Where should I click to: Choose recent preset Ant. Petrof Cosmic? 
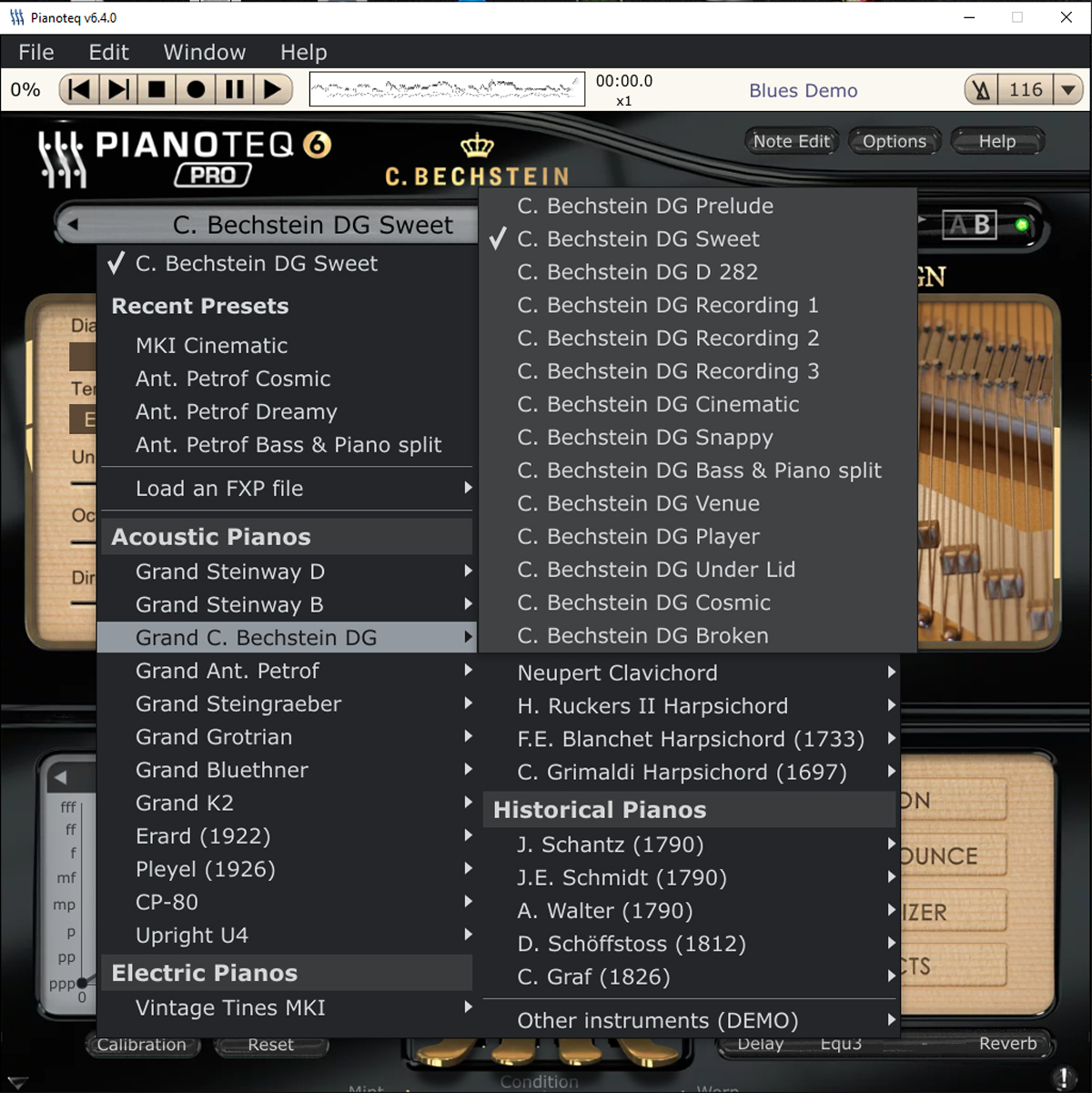[x=287, y=379]
